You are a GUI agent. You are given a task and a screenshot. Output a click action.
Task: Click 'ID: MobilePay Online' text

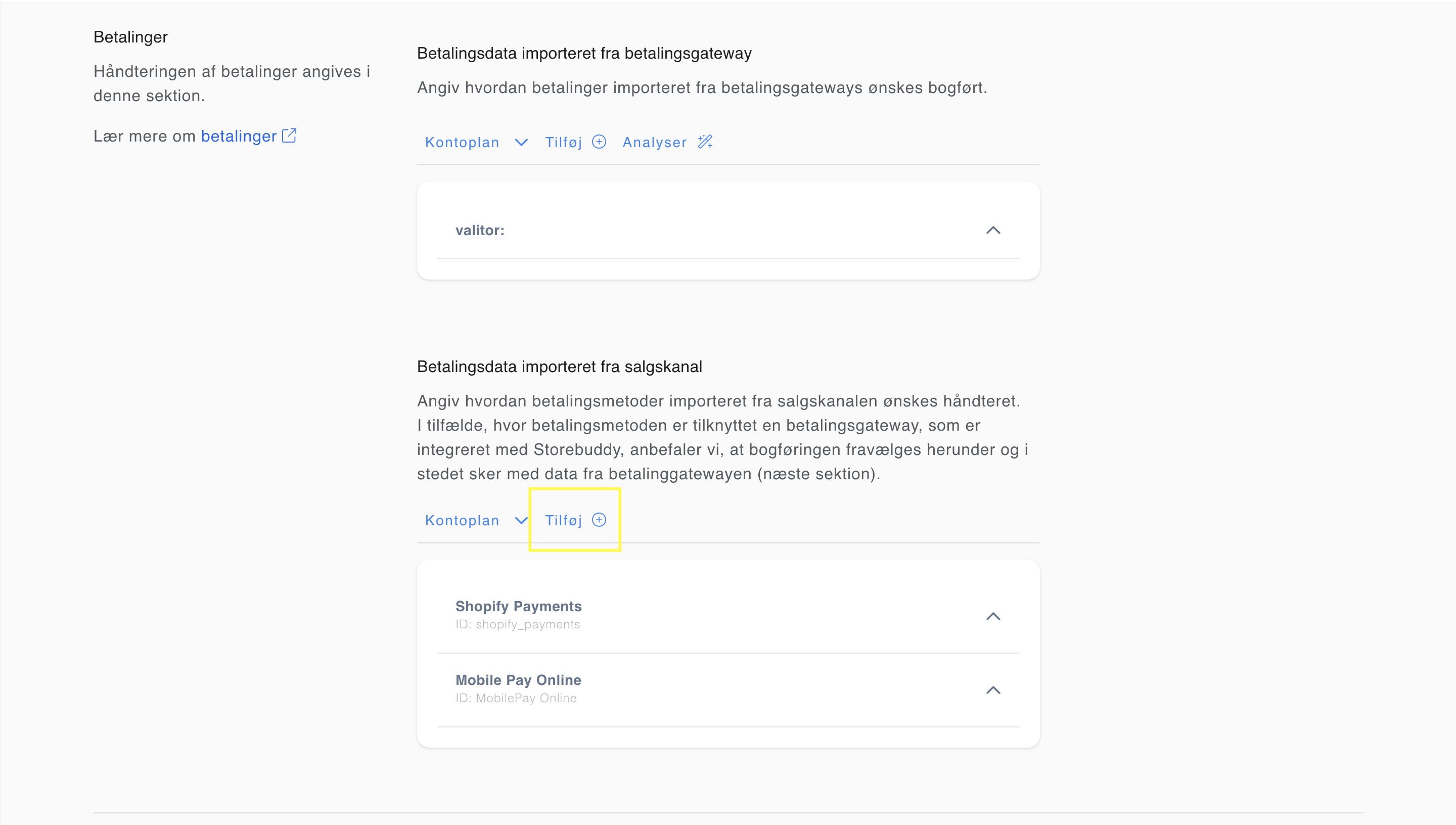516,698
